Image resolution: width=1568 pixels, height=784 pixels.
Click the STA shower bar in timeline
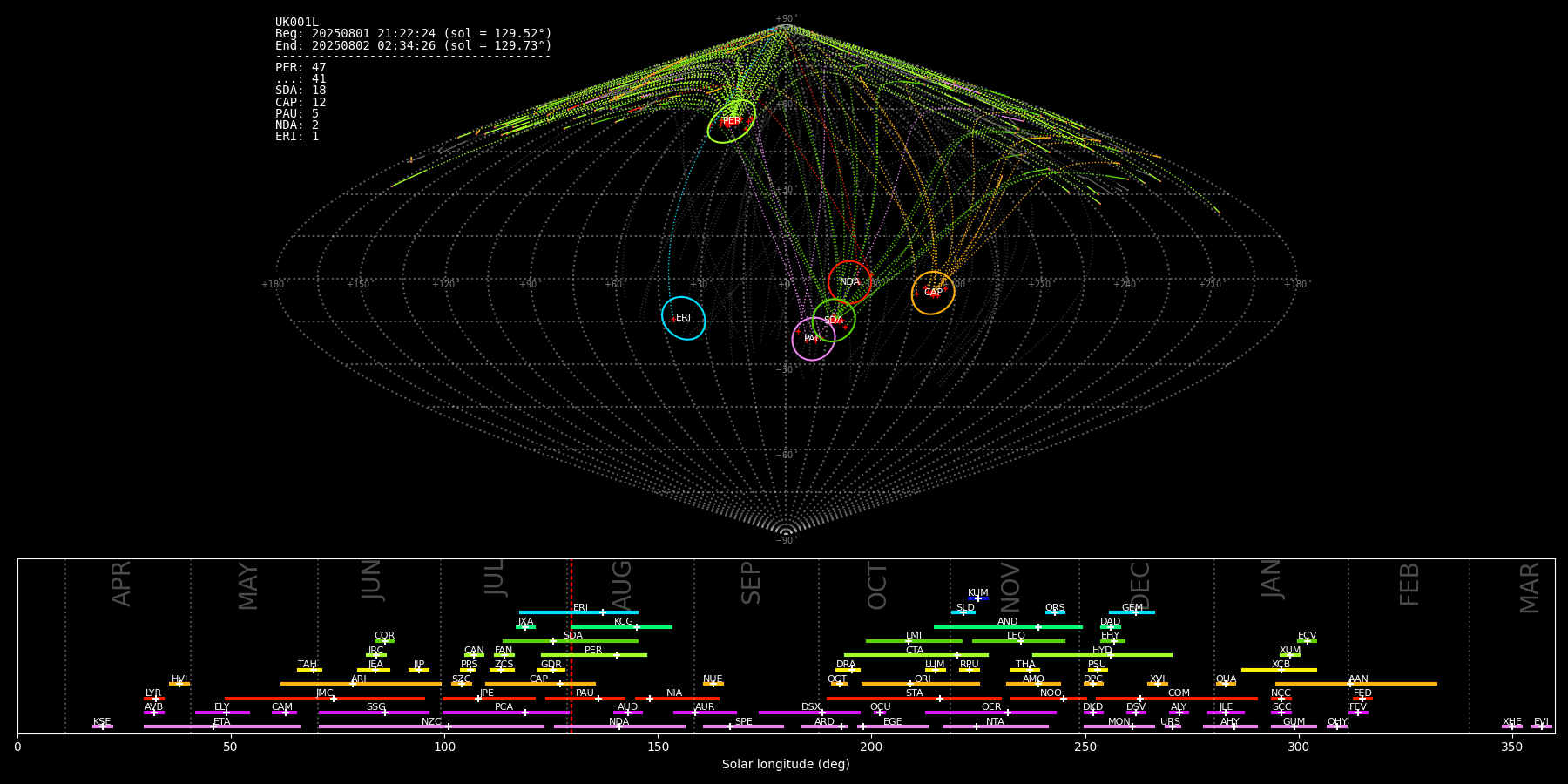[914, 698]
